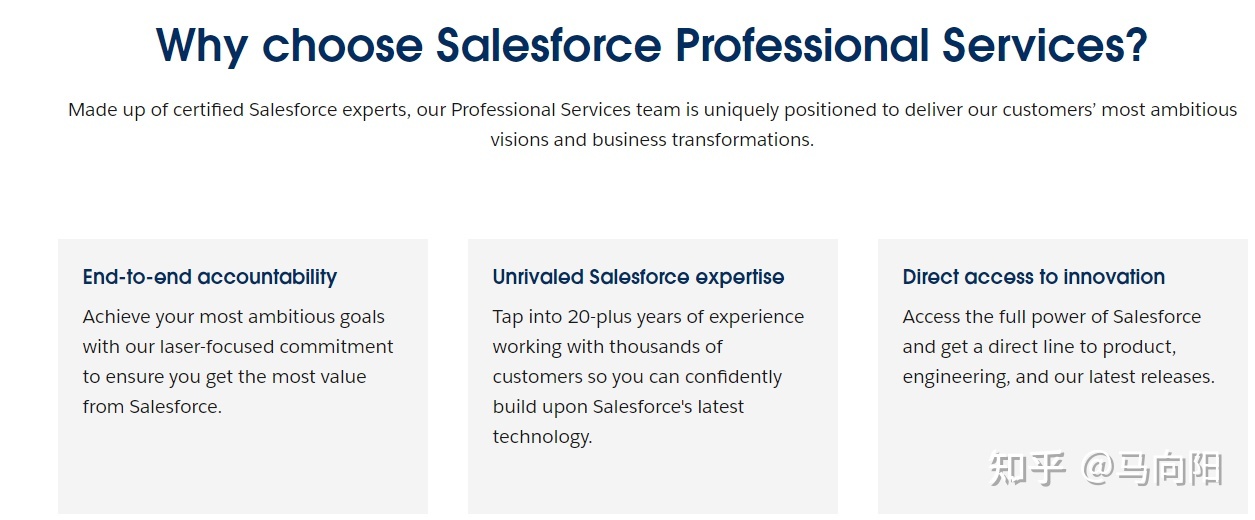Click the "working with thousands of" line

tap(607, 347)
